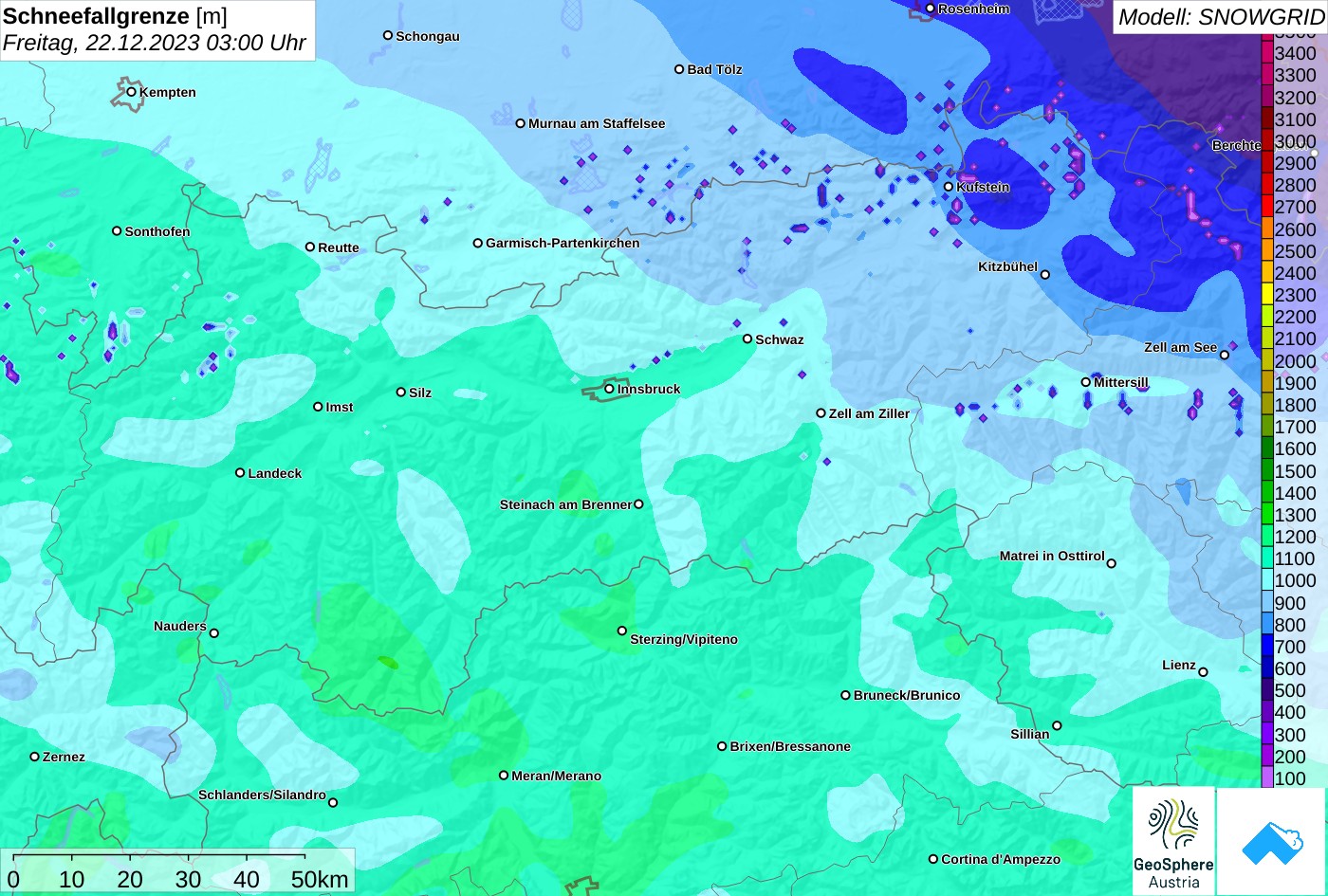Screen dimensions: 1328x896
Task: Click the 1800 legend value
Action: tap(1295, 405)
